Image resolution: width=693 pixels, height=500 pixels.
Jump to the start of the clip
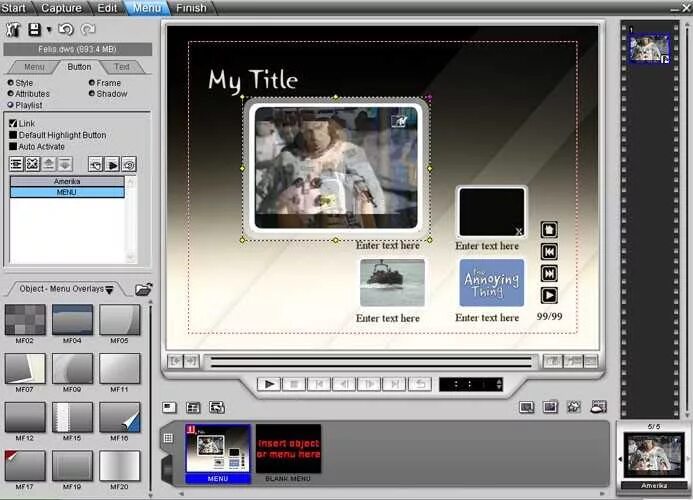pos(319,384)
